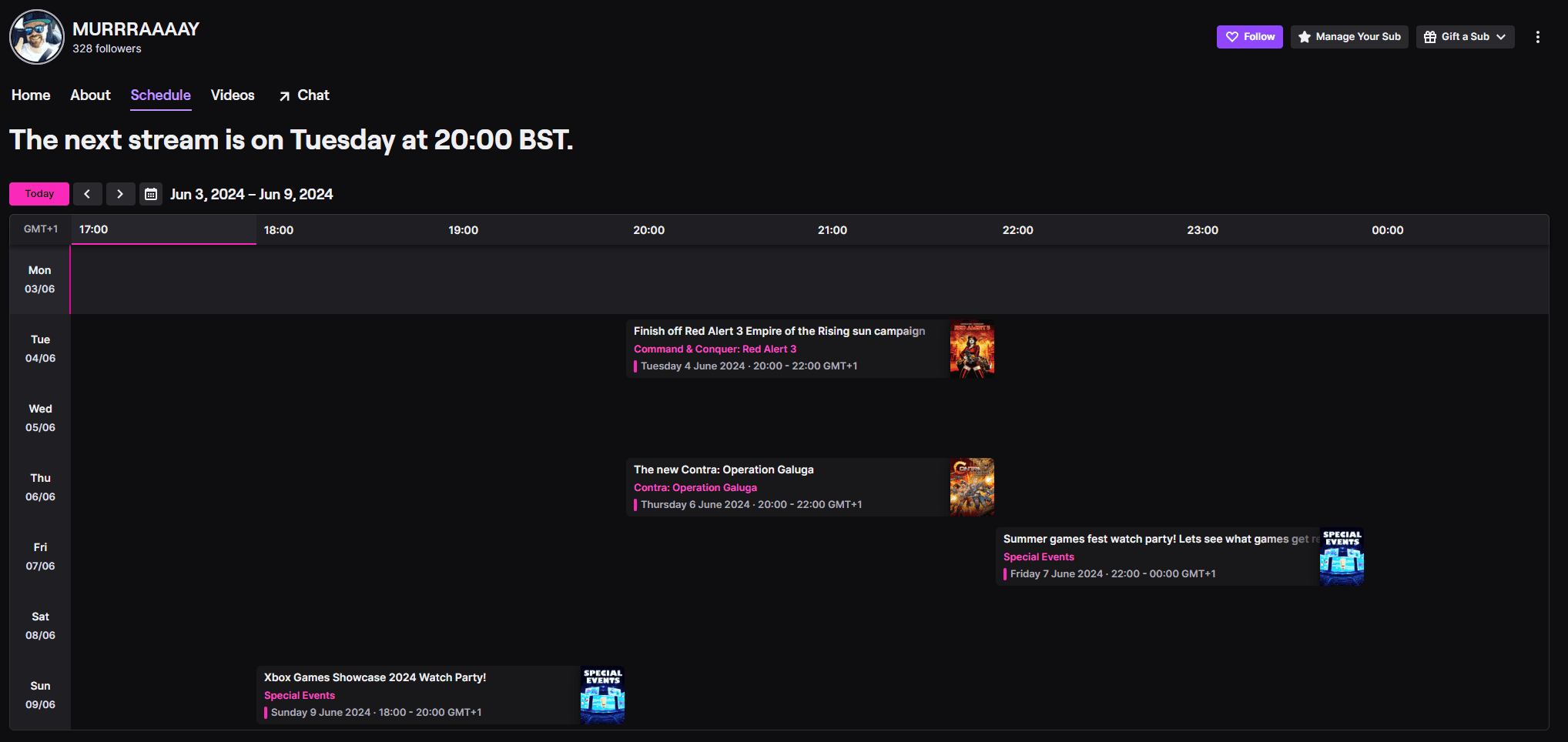Advance to next week chevron
The height and width of the screenshot is (742, 1568).
click(x=120, y=194)
